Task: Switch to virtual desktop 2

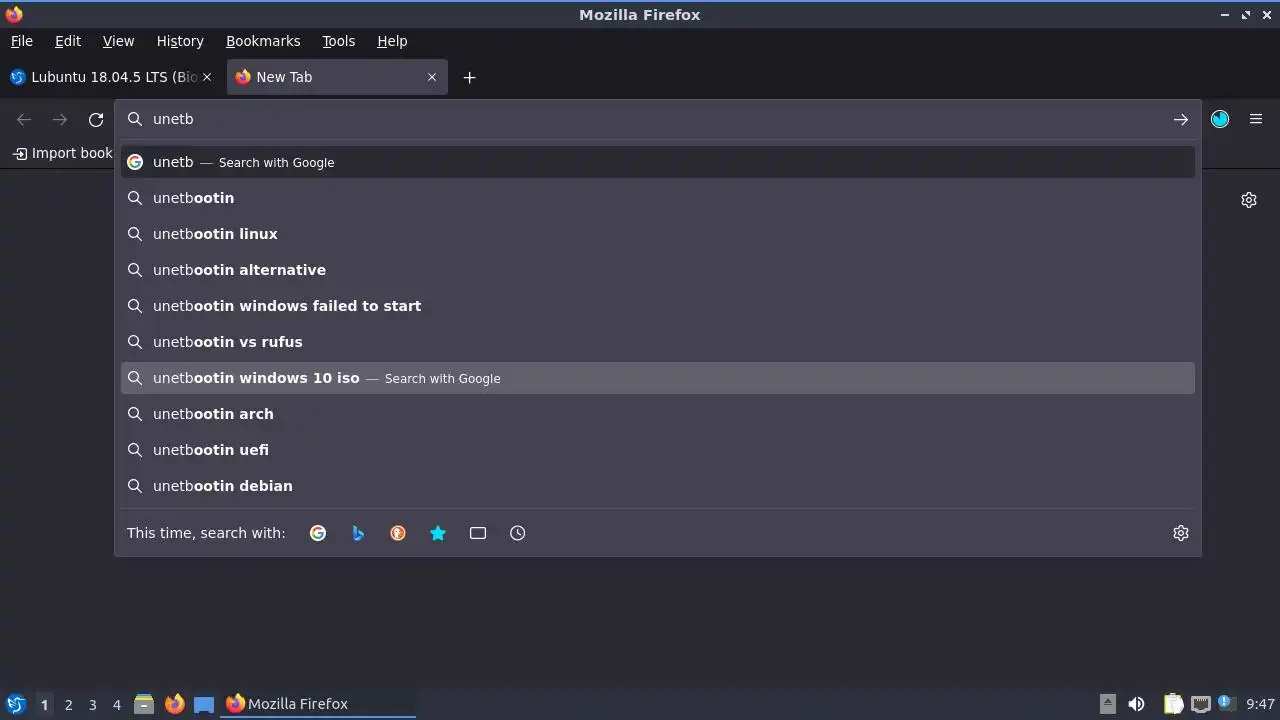Action: (x=68, y=704)
